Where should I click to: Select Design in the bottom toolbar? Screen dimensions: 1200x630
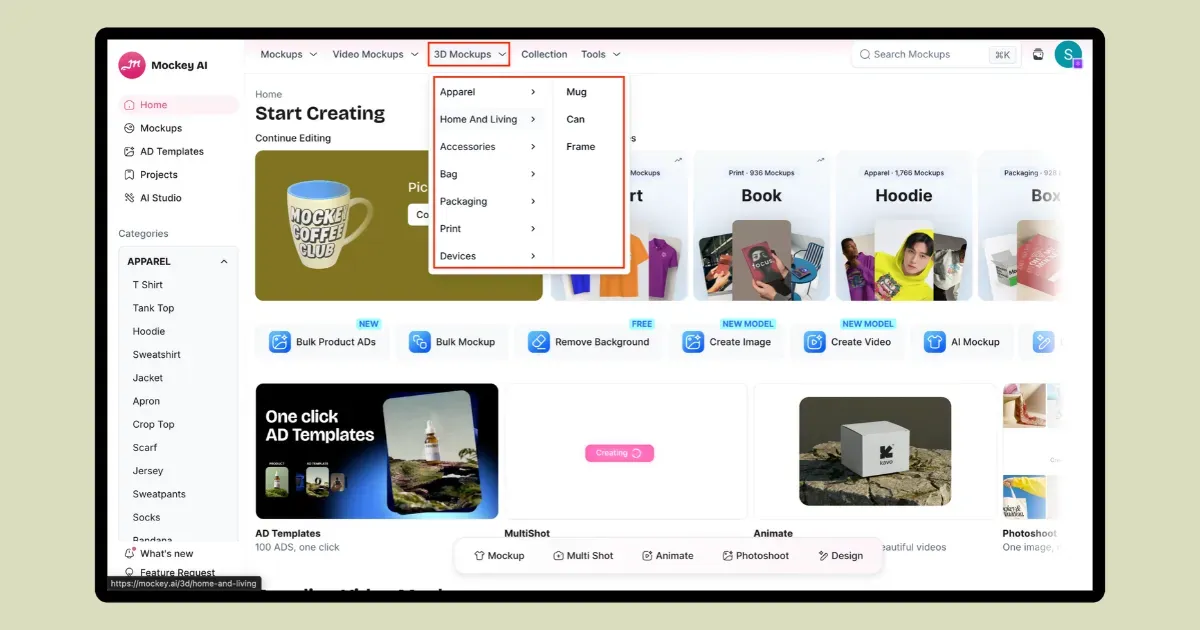tap(840, 556)
